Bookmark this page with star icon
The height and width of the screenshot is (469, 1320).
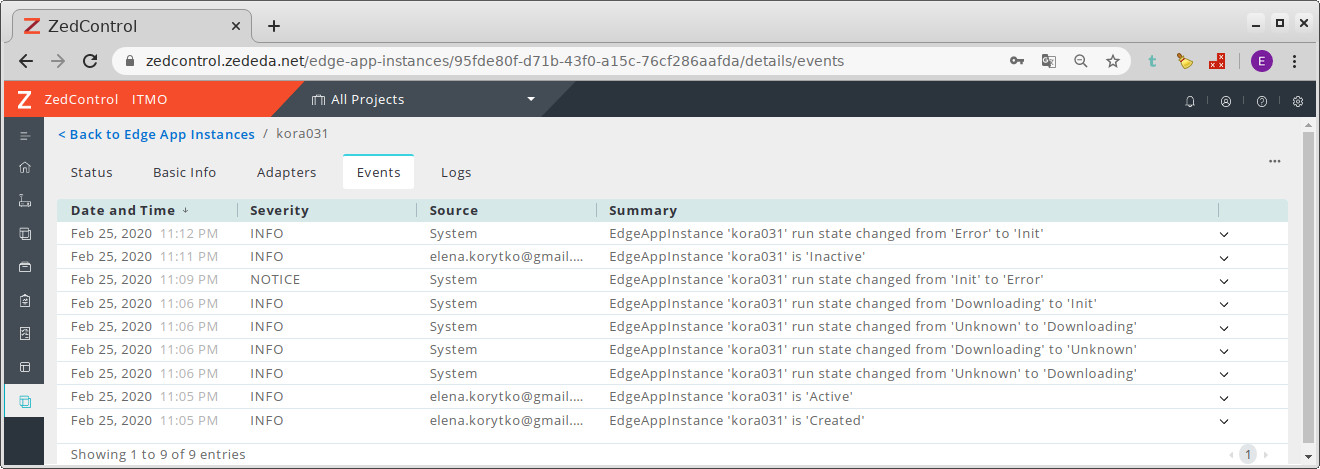(1112, 61)
